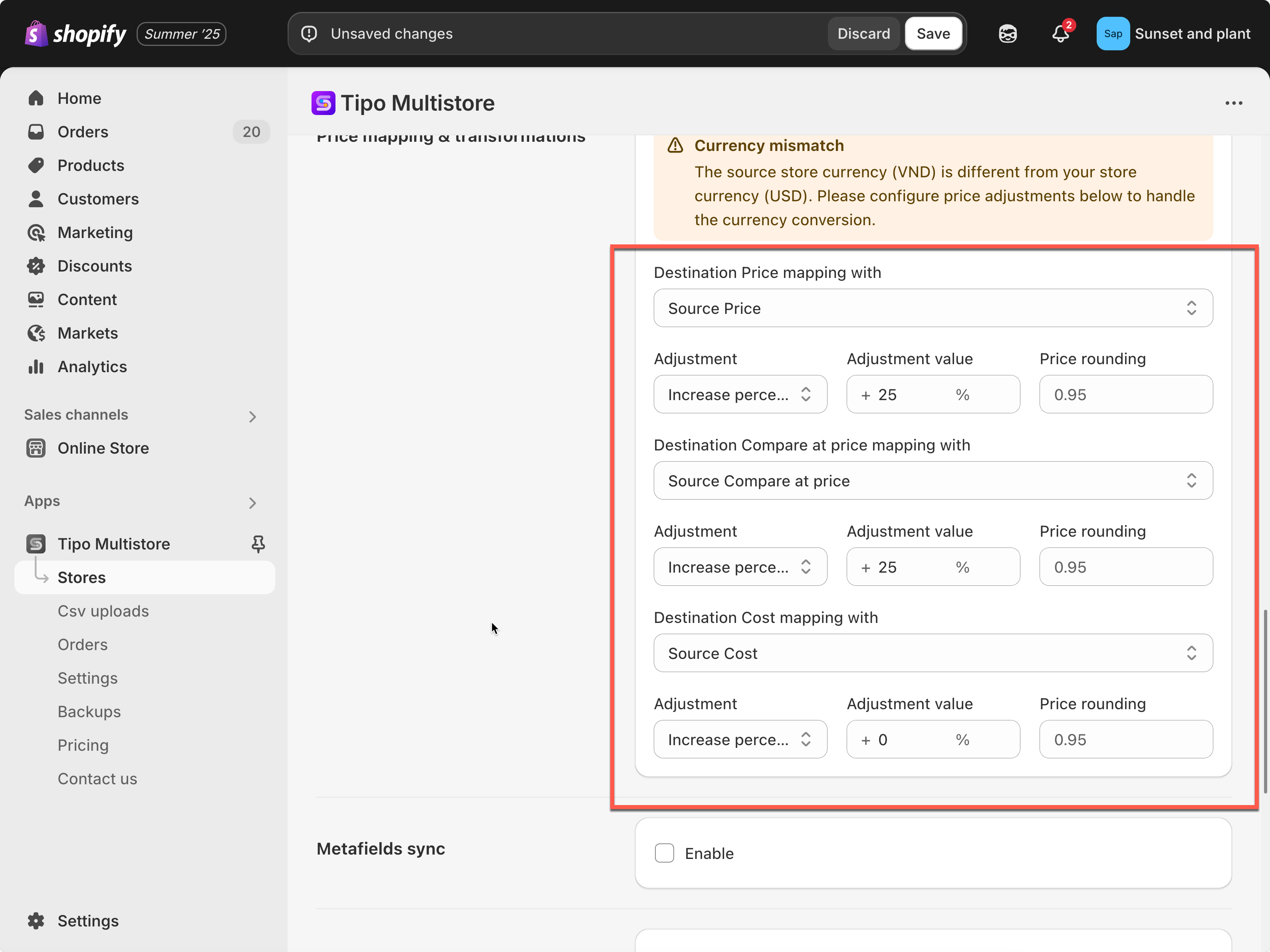1270x952 pixels.
Task: Open Settings gear at sidebar bottom
Action: tap(36, 920)
